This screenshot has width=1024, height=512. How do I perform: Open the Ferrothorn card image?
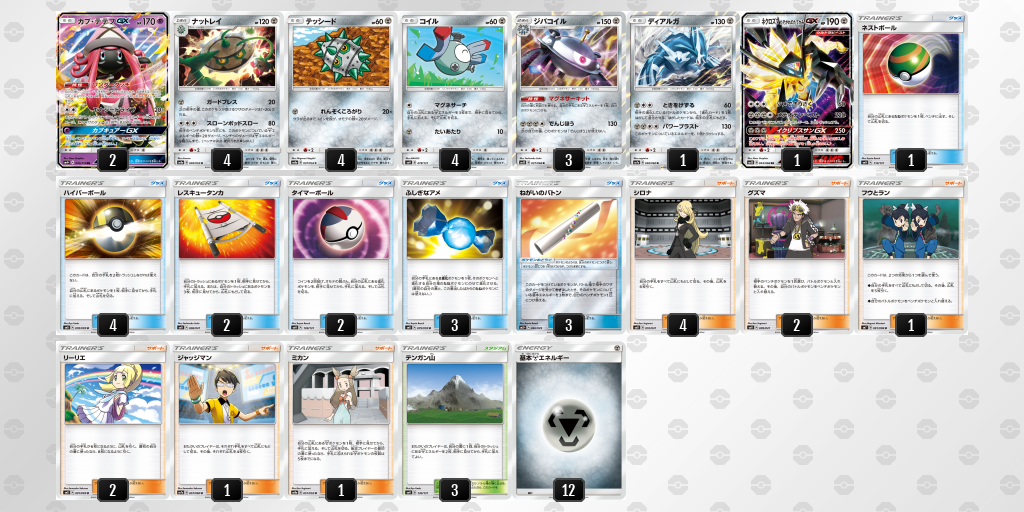(227, 90)
